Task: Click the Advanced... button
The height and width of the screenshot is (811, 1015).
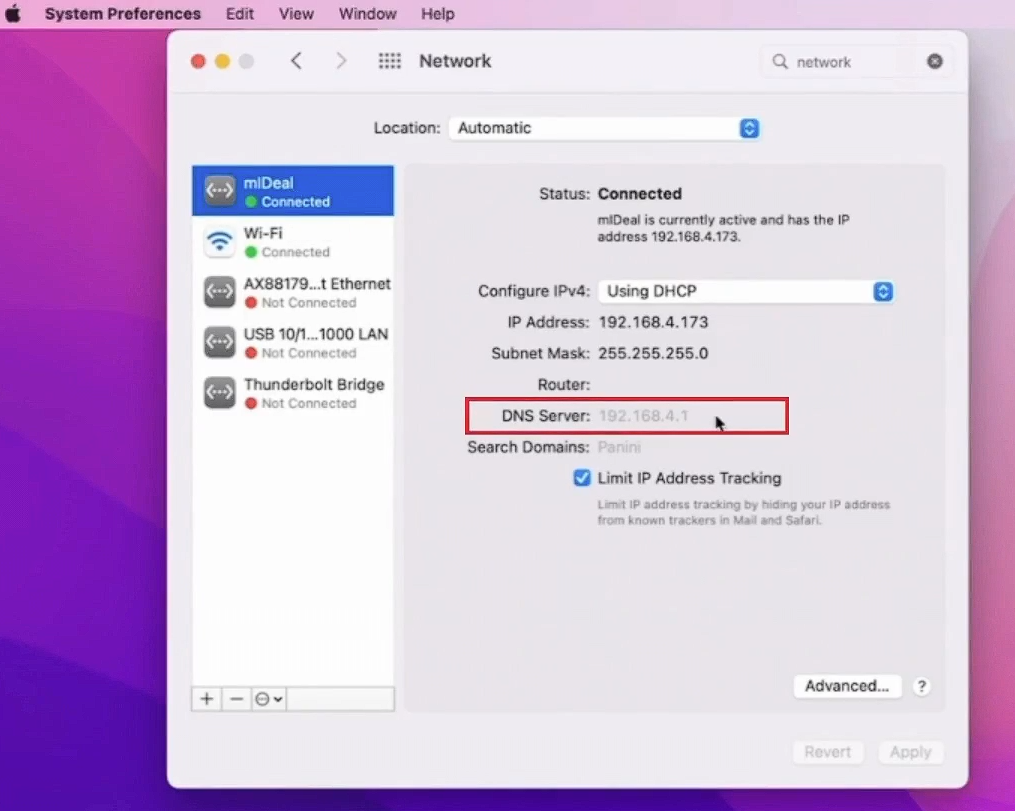Action: pos(846,686)
